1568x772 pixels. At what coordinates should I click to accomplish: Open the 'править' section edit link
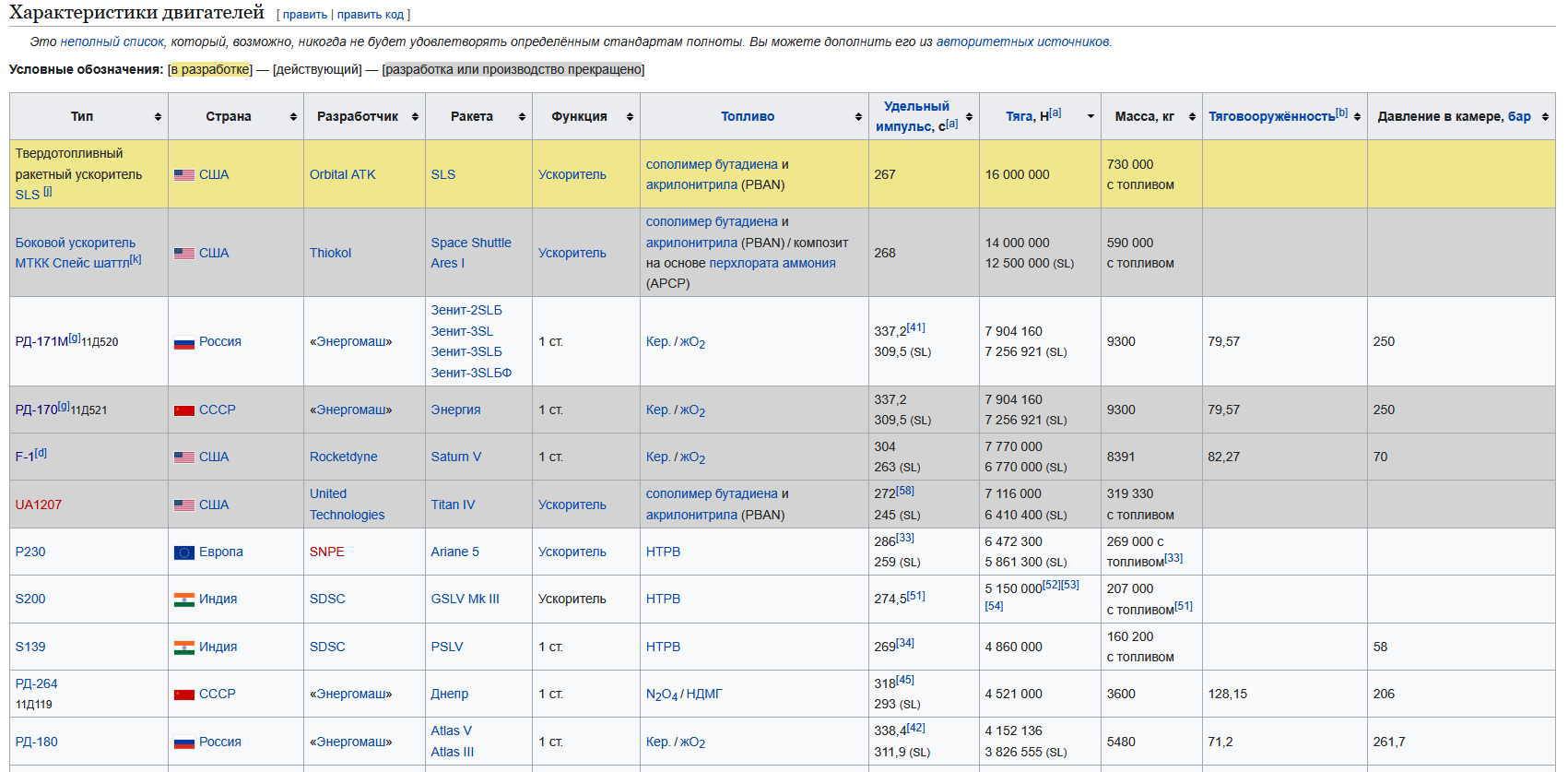(305, 15)
